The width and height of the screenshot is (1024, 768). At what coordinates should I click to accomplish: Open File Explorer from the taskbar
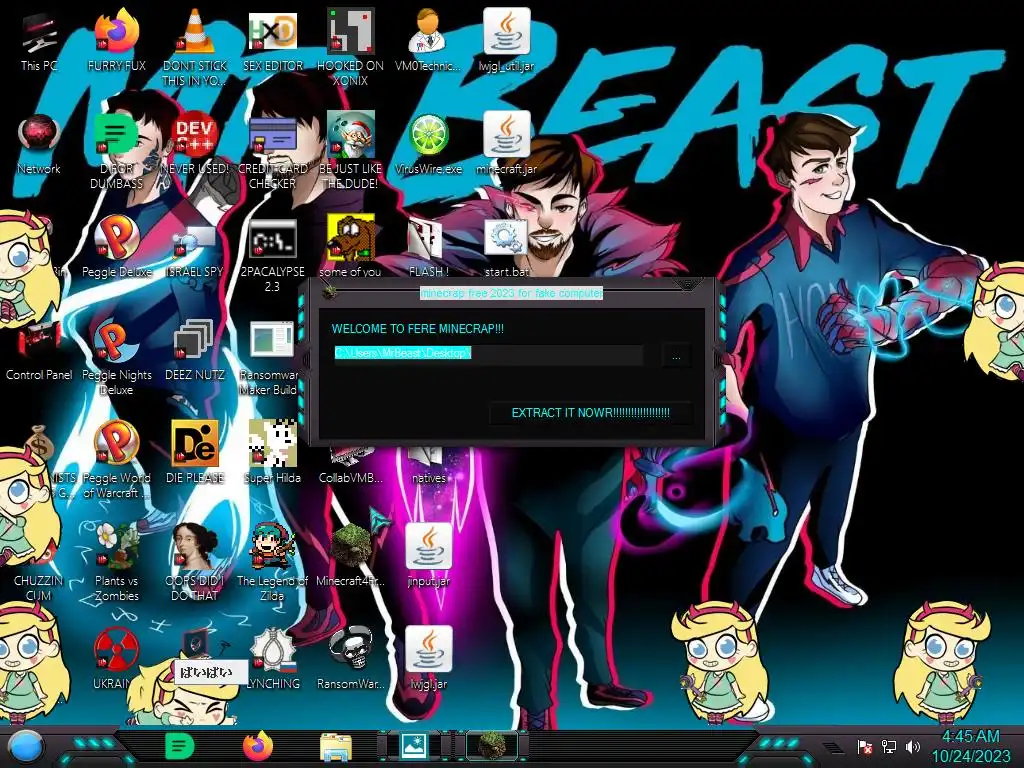click(x=336, y=747)
